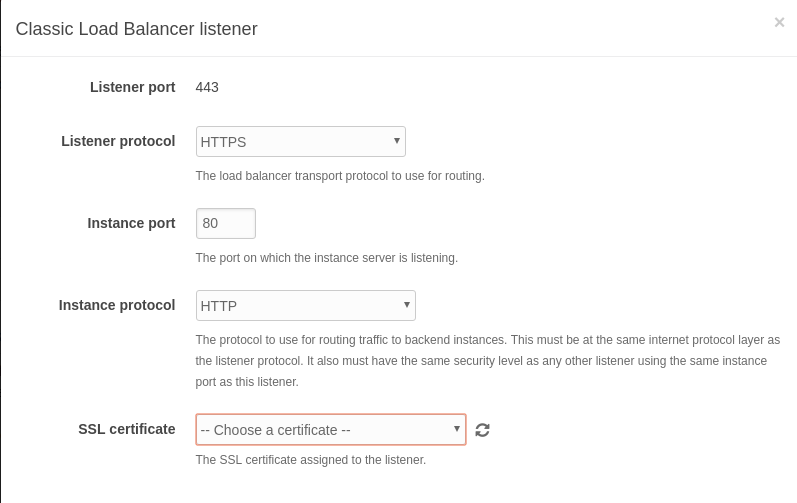Click the arrow on the certificate select box
This screenshot has width=797, height=503.
coord(457,429)
